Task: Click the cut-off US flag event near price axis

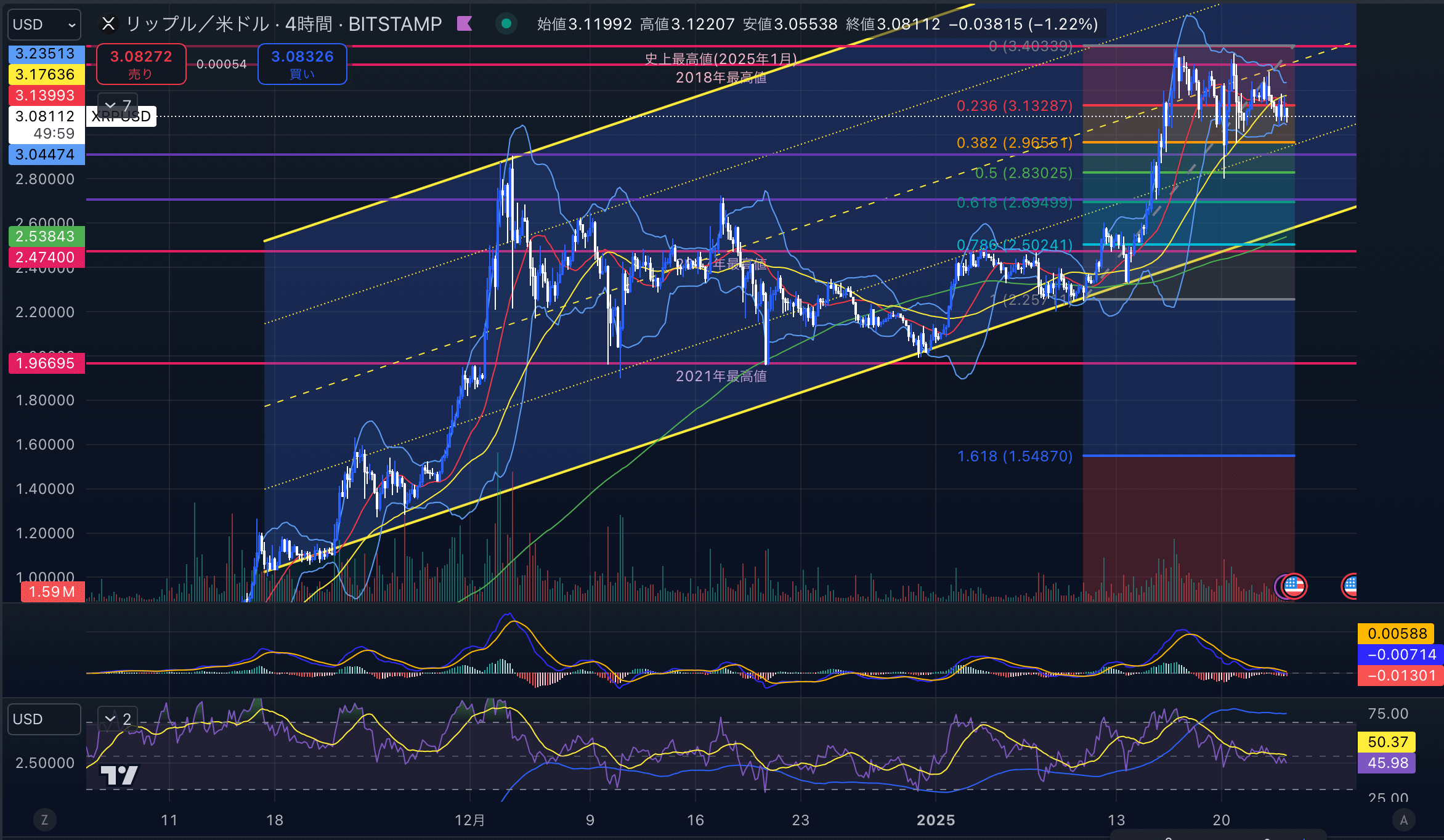Action: [1349, 586]
